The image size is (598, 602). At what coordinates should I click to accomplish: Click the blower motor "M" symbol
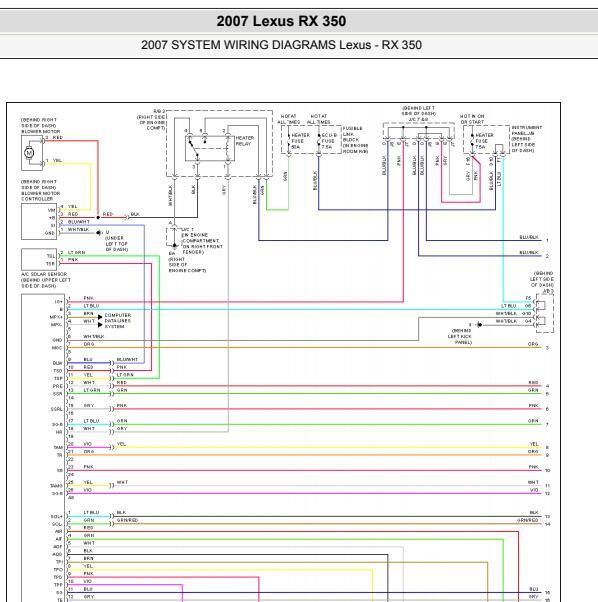pos(29,153)
